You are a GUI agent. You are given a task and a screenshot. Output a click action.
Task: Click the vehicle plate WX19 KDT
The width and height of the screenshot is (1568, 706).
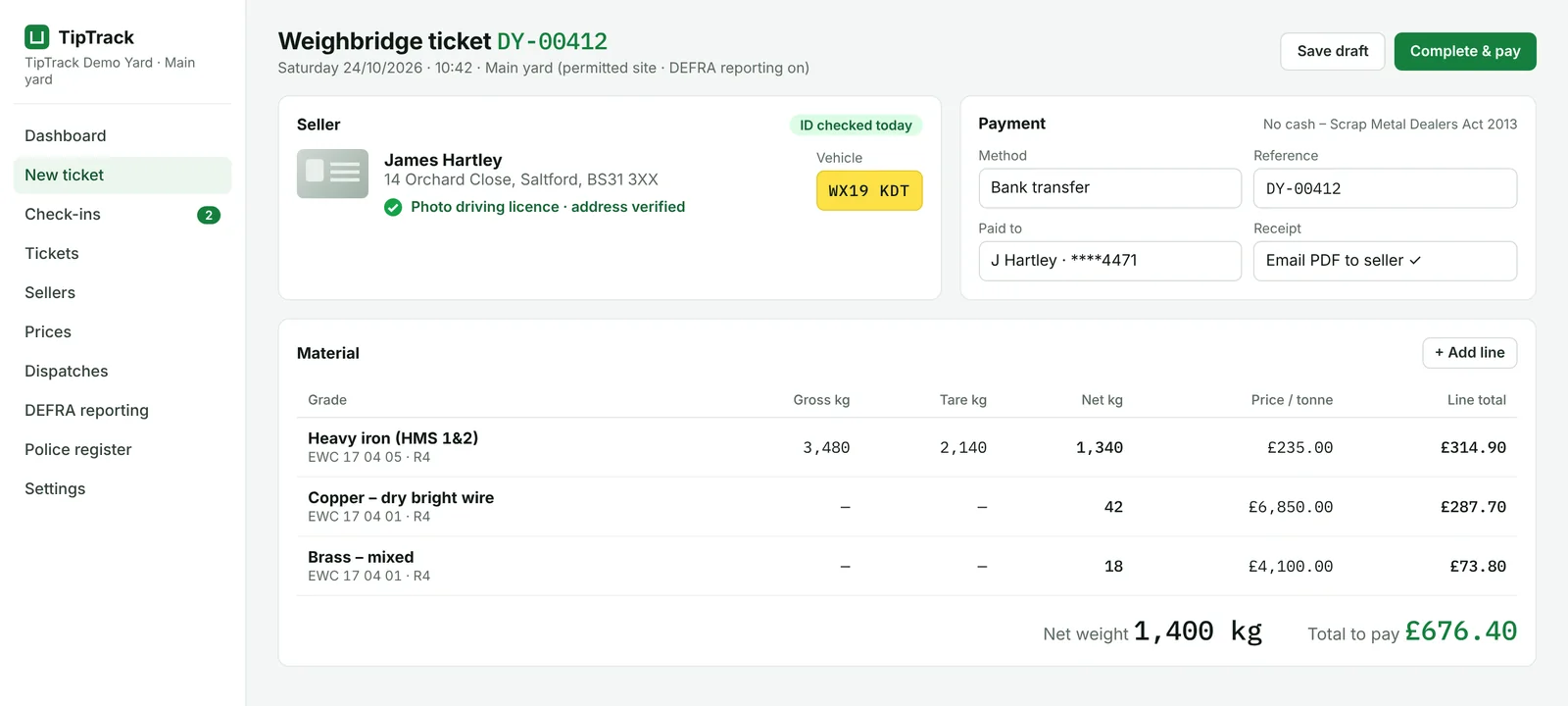point(869,191)
